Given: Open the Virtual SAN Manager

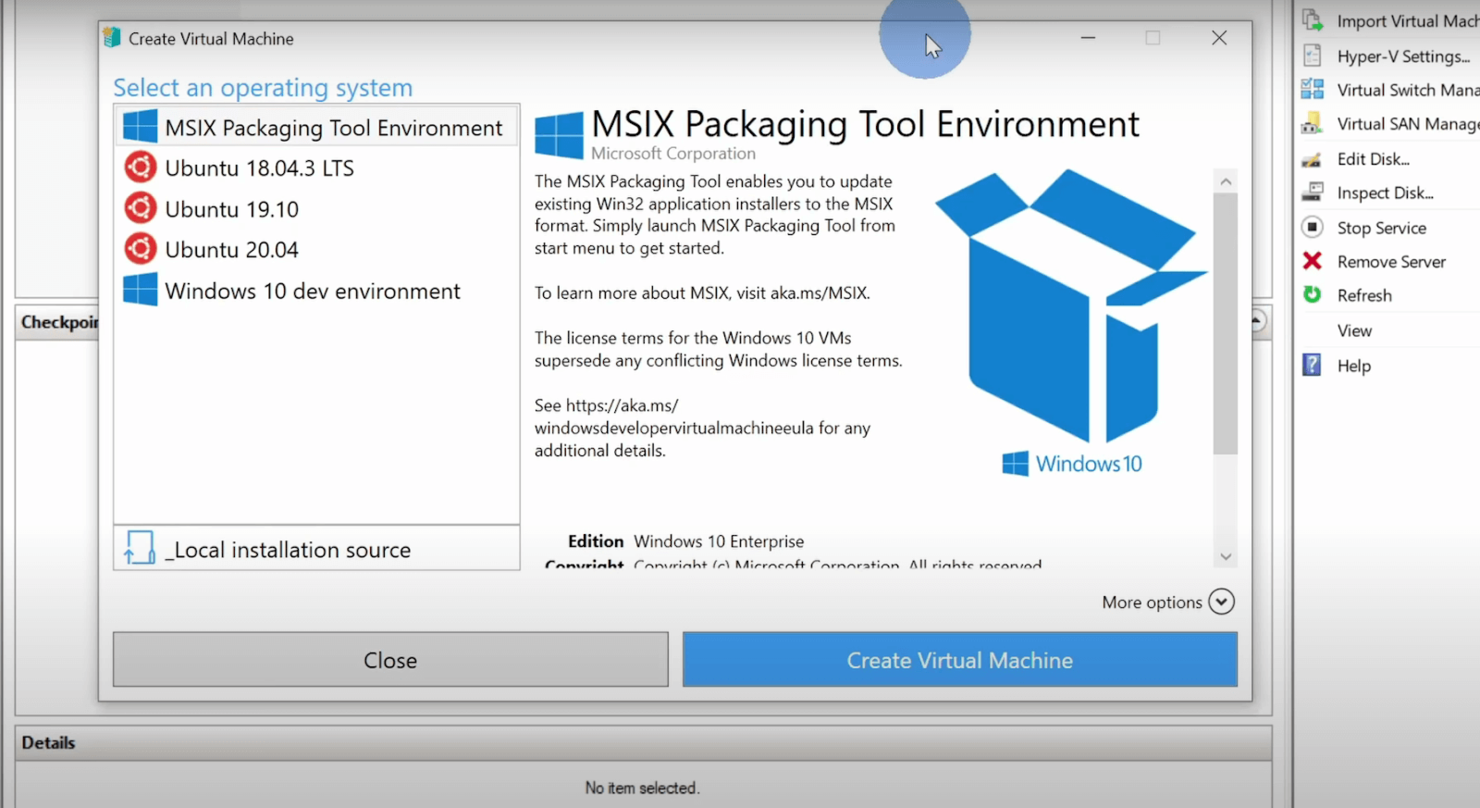Looking at the screenshot, I should (x=1400, y=123).
